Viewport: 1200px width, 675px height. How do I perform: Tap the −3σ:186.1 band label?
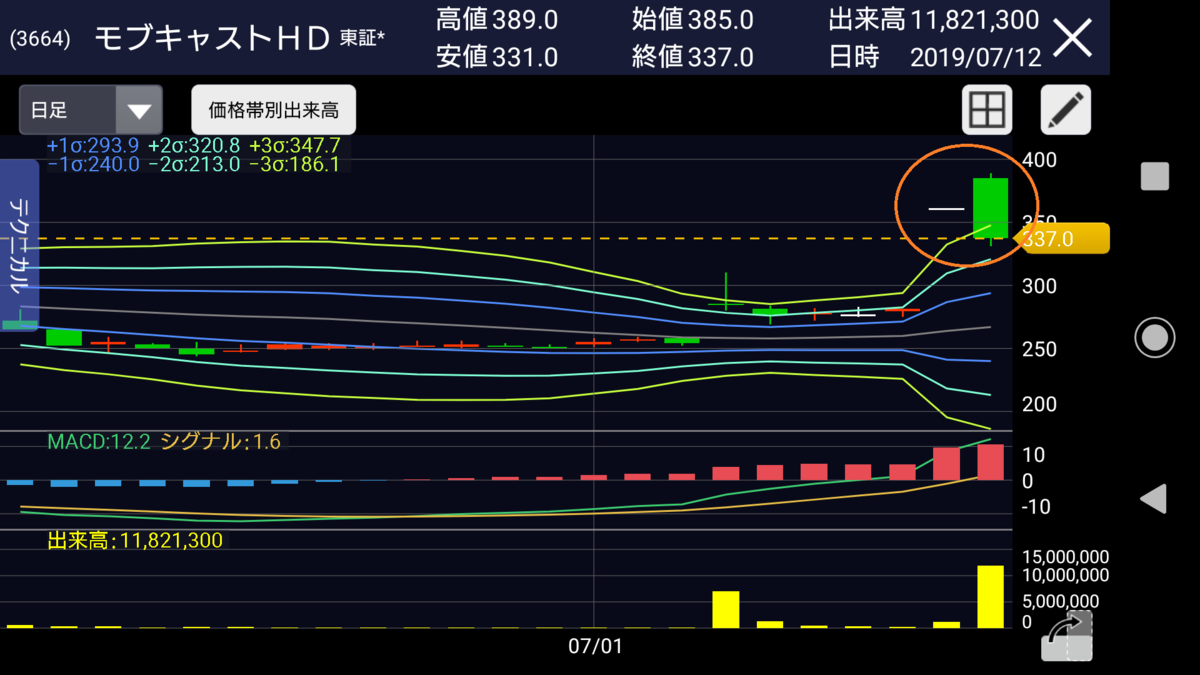(295, 164)
